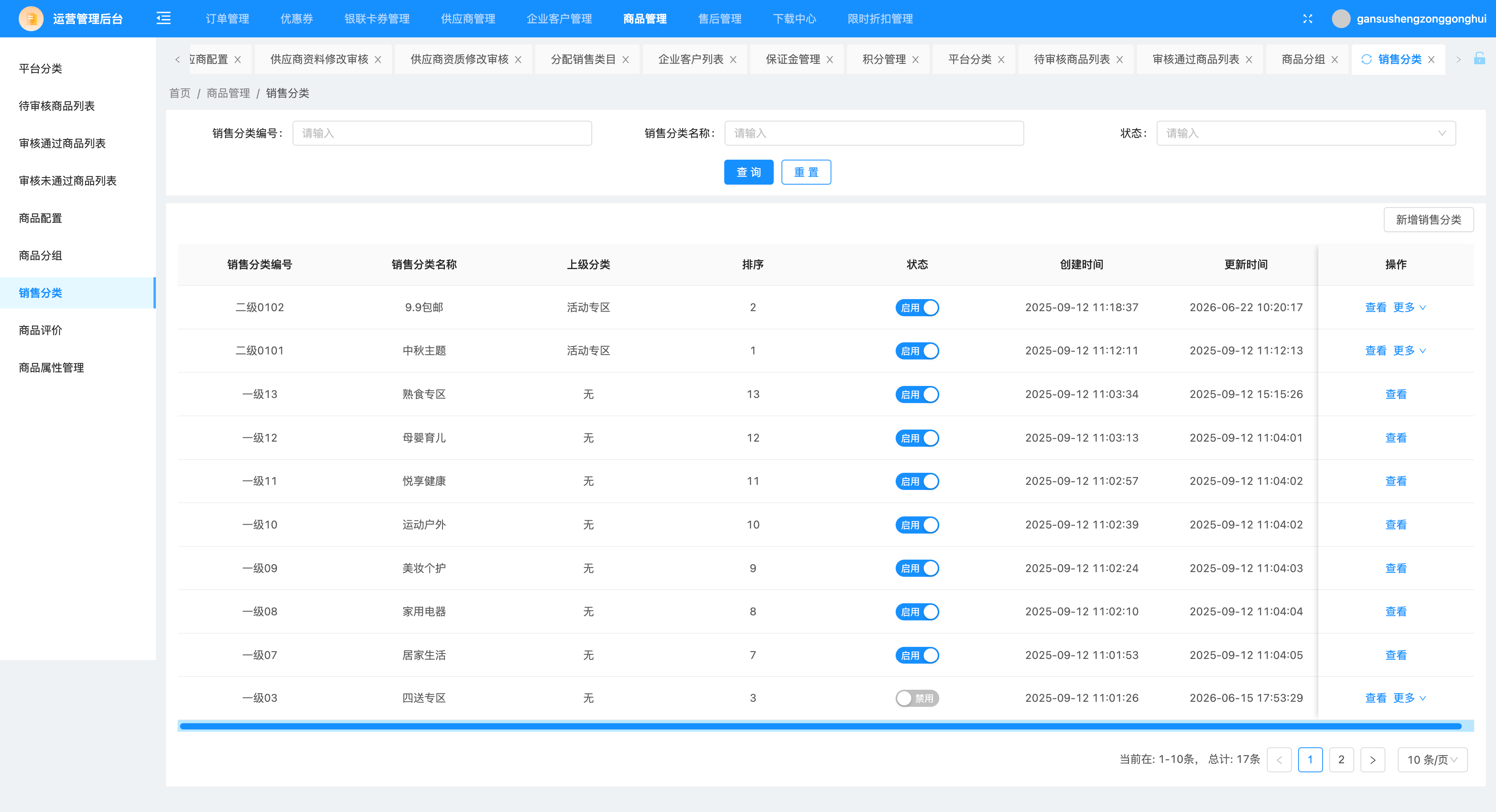Disable the 美妆个护 status switch
This screenshot has width=1496, height=812.
(x=917, y=568)
